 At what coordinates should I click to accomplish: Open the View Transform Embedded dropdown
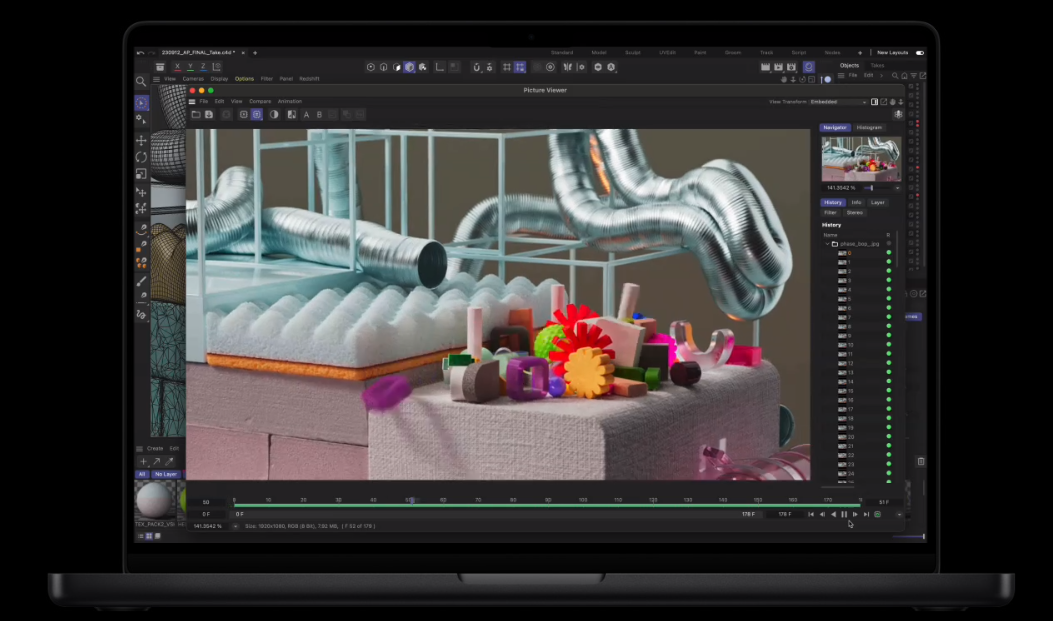click(838, 102)
